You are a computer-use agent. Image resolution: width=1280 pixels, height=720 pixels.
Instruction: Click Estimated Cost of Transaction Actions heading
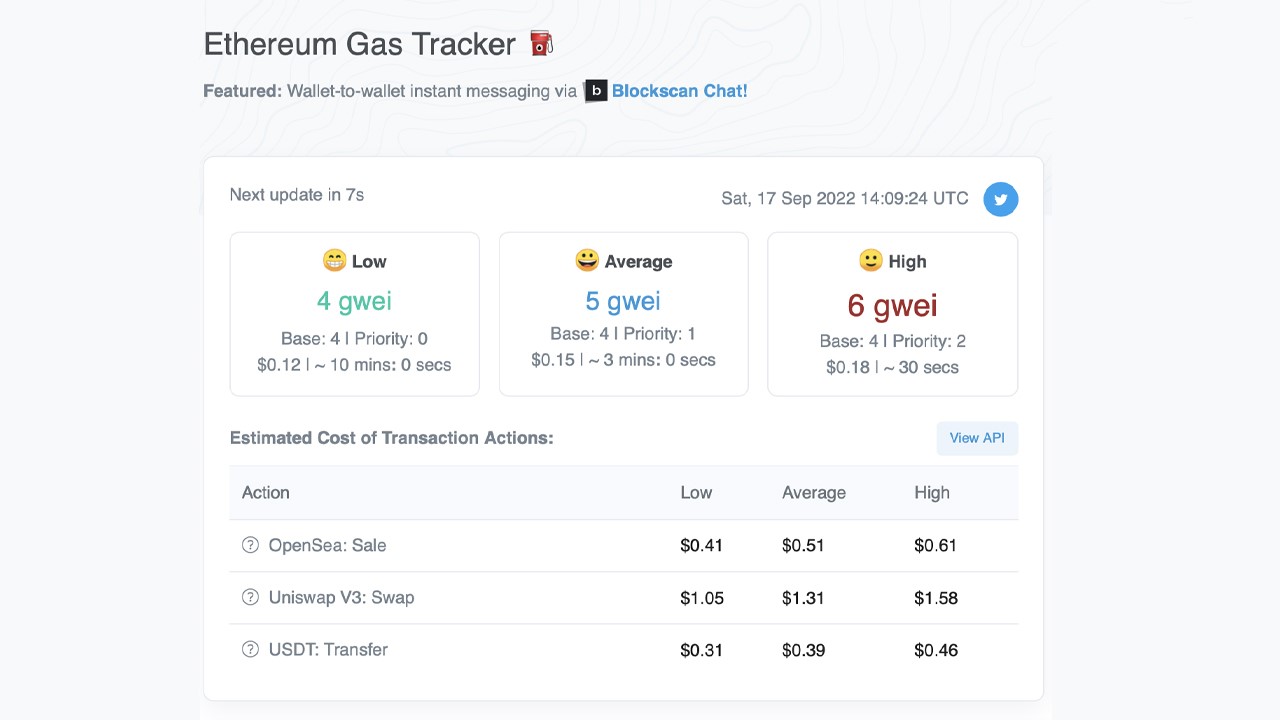tap(391, 438)
